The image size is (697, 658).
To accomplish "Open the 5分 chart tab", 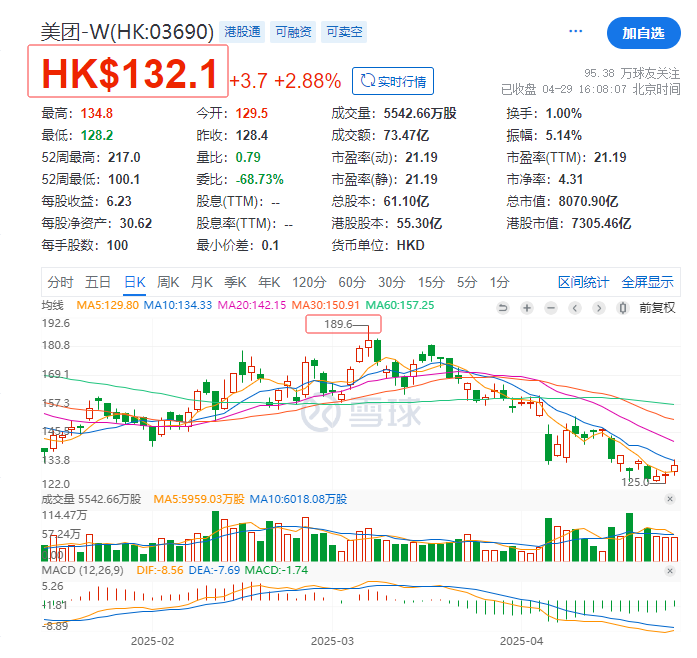I will (x=467, y=282).
